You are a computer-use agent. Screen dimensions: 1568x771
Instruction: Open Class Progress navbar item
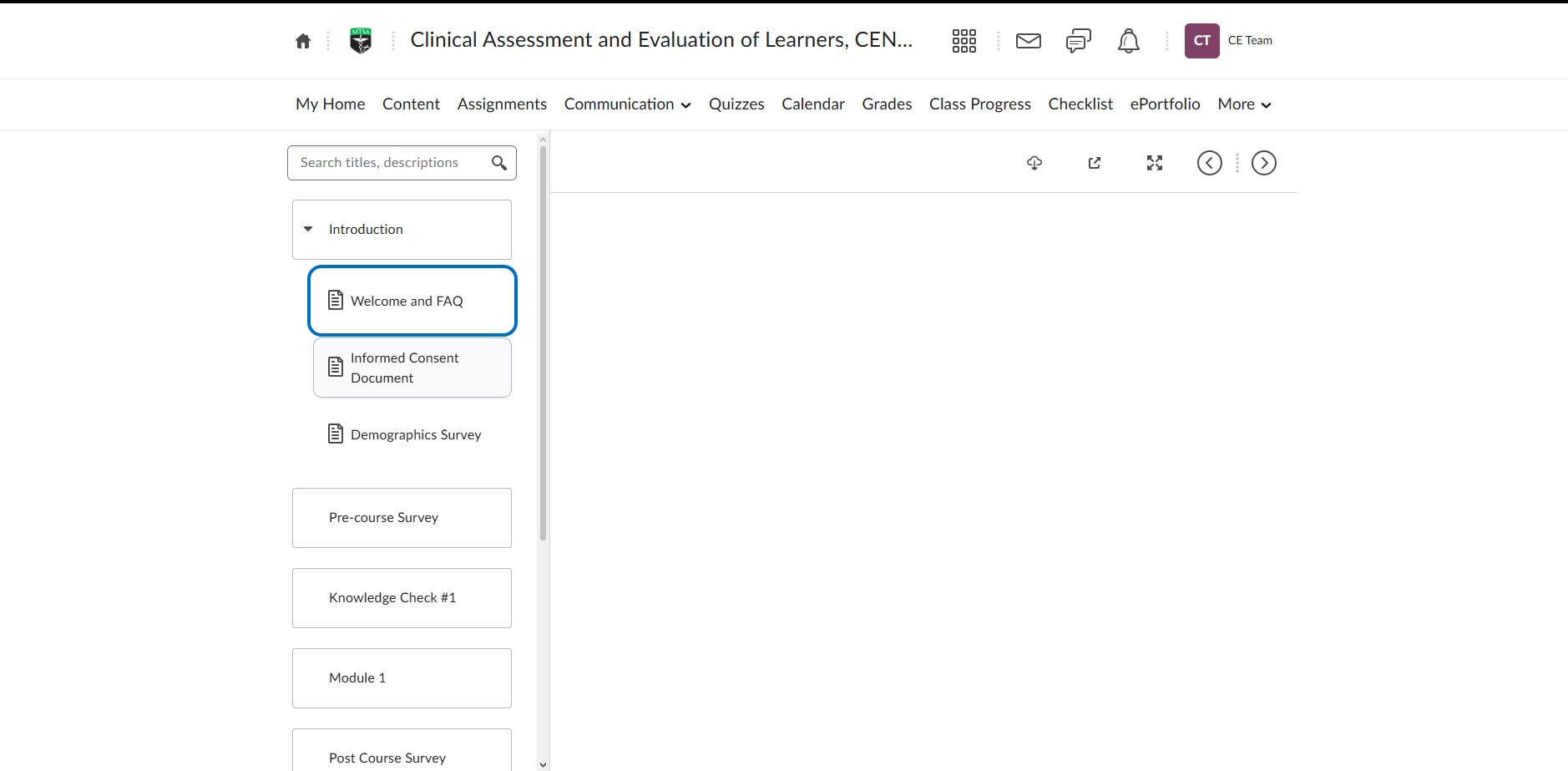tap(980, 104)
